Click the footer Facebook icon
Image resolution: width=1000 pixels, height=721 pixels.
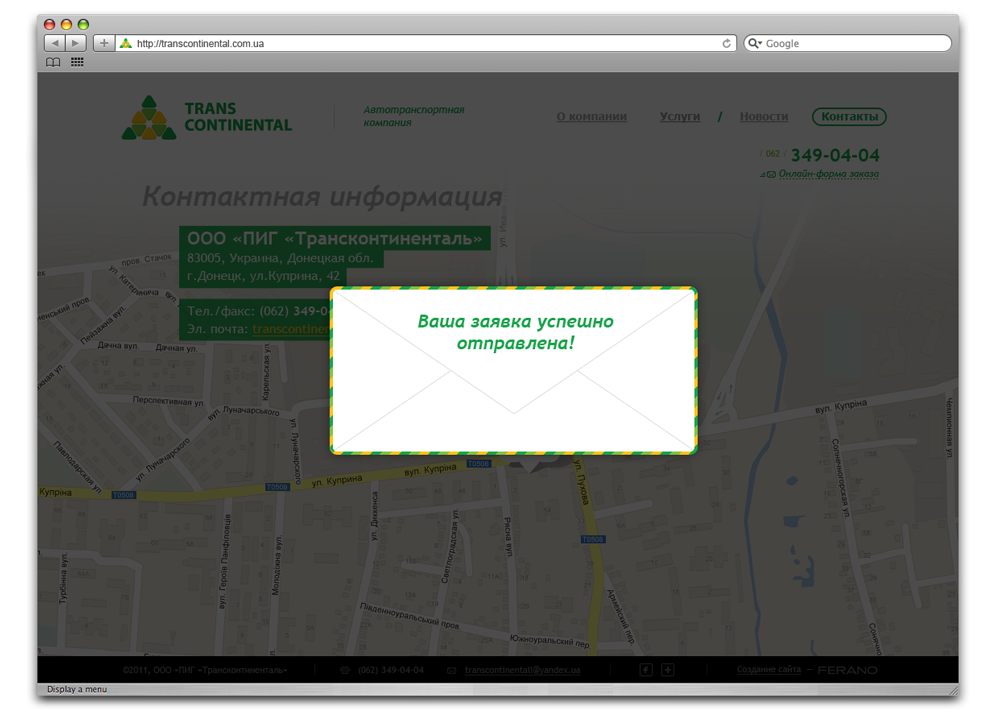click(646, 669)
